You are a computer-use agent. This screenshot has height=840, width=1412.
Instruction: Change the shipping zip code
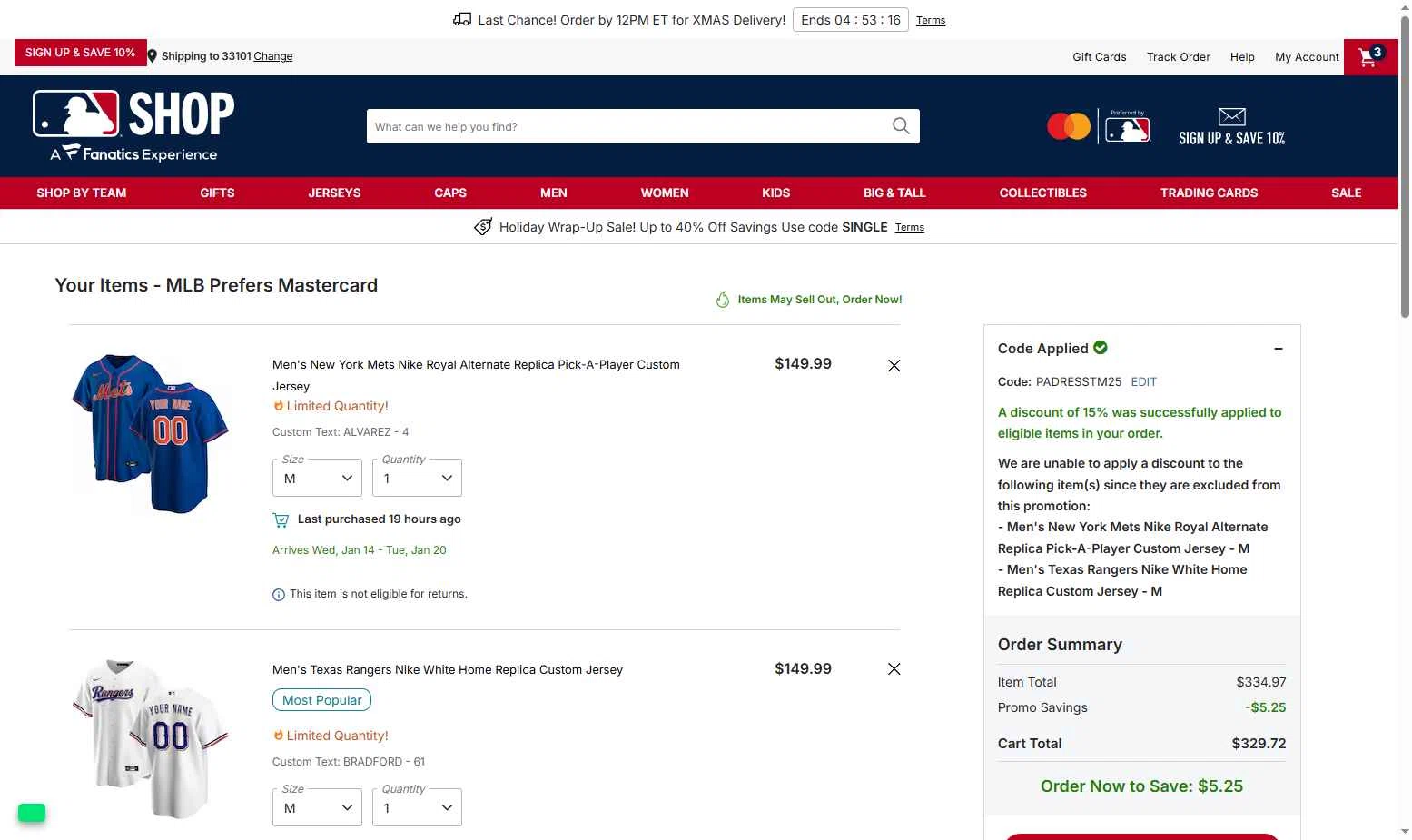point(273,56)
